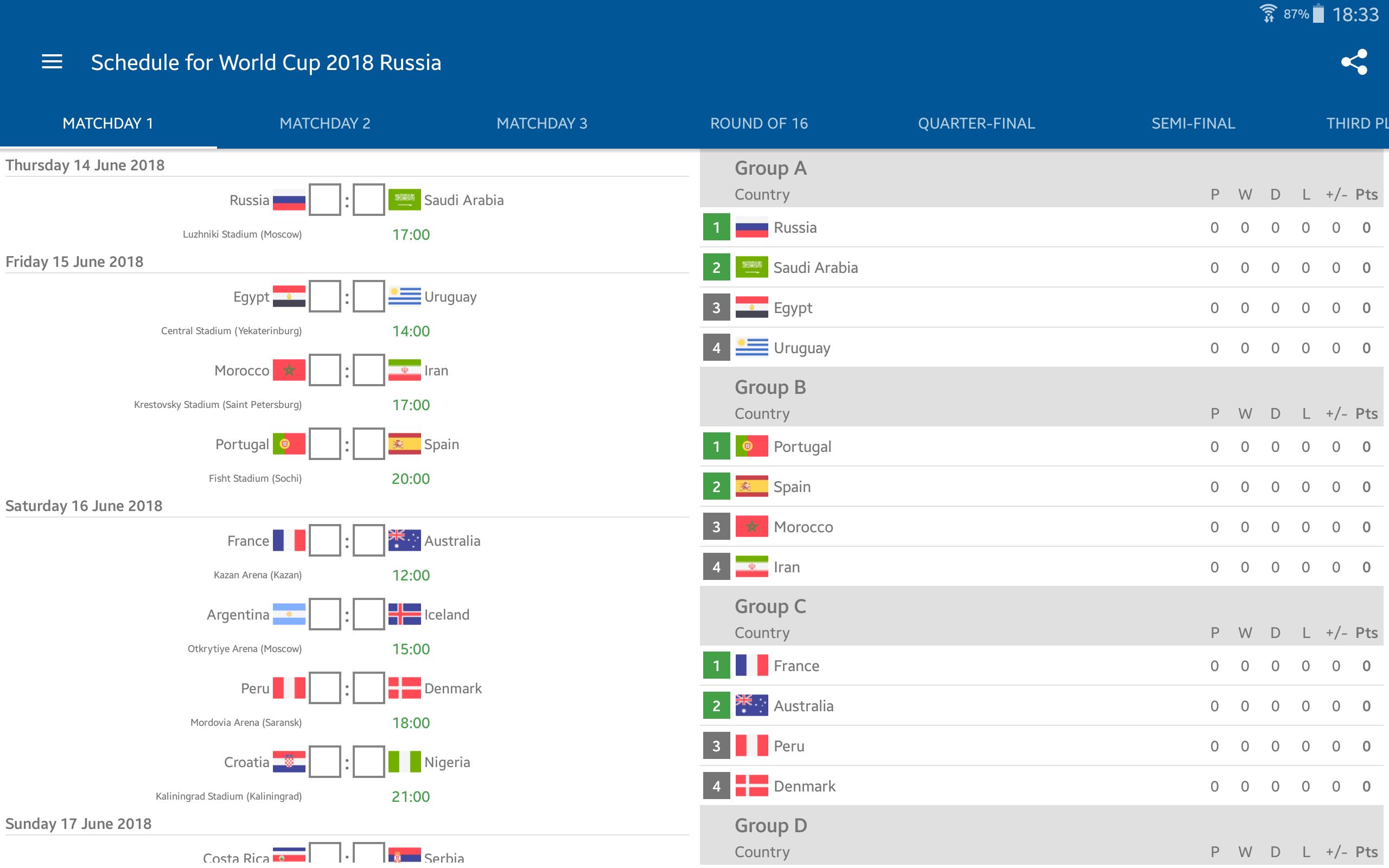Image resolution: width=1389 pixels, height=868 pixels.
Task: Click rank 1 toggle for Portugal
Action: pos(717,447)
